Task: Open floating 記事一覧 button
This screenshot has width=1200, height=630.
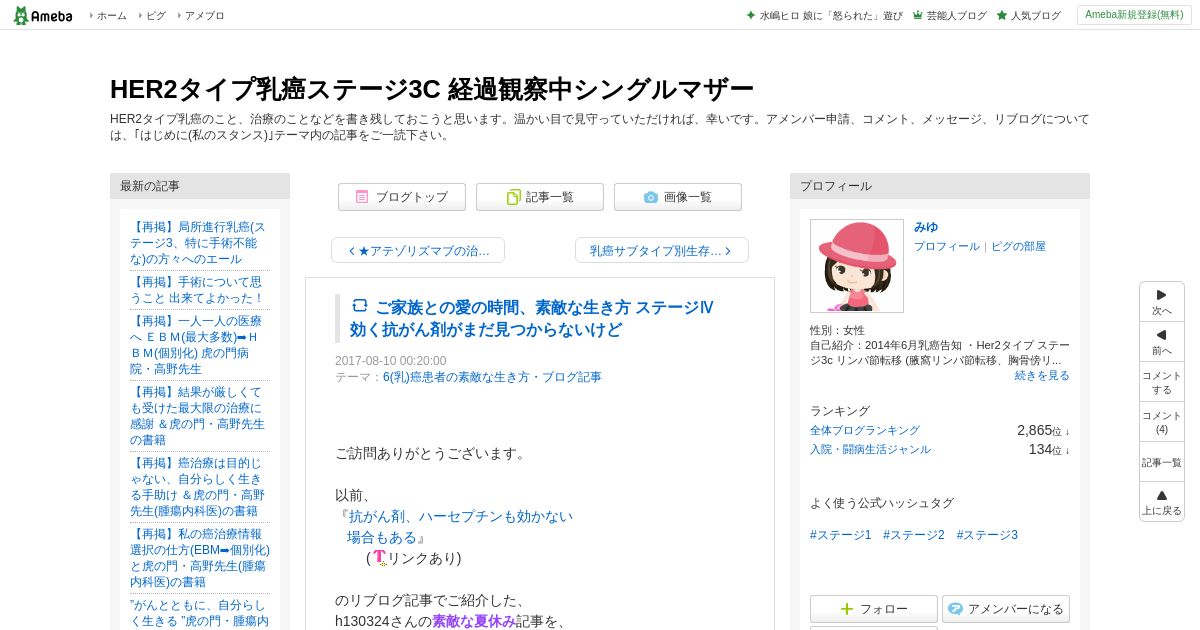Action: pos(1162,462)
